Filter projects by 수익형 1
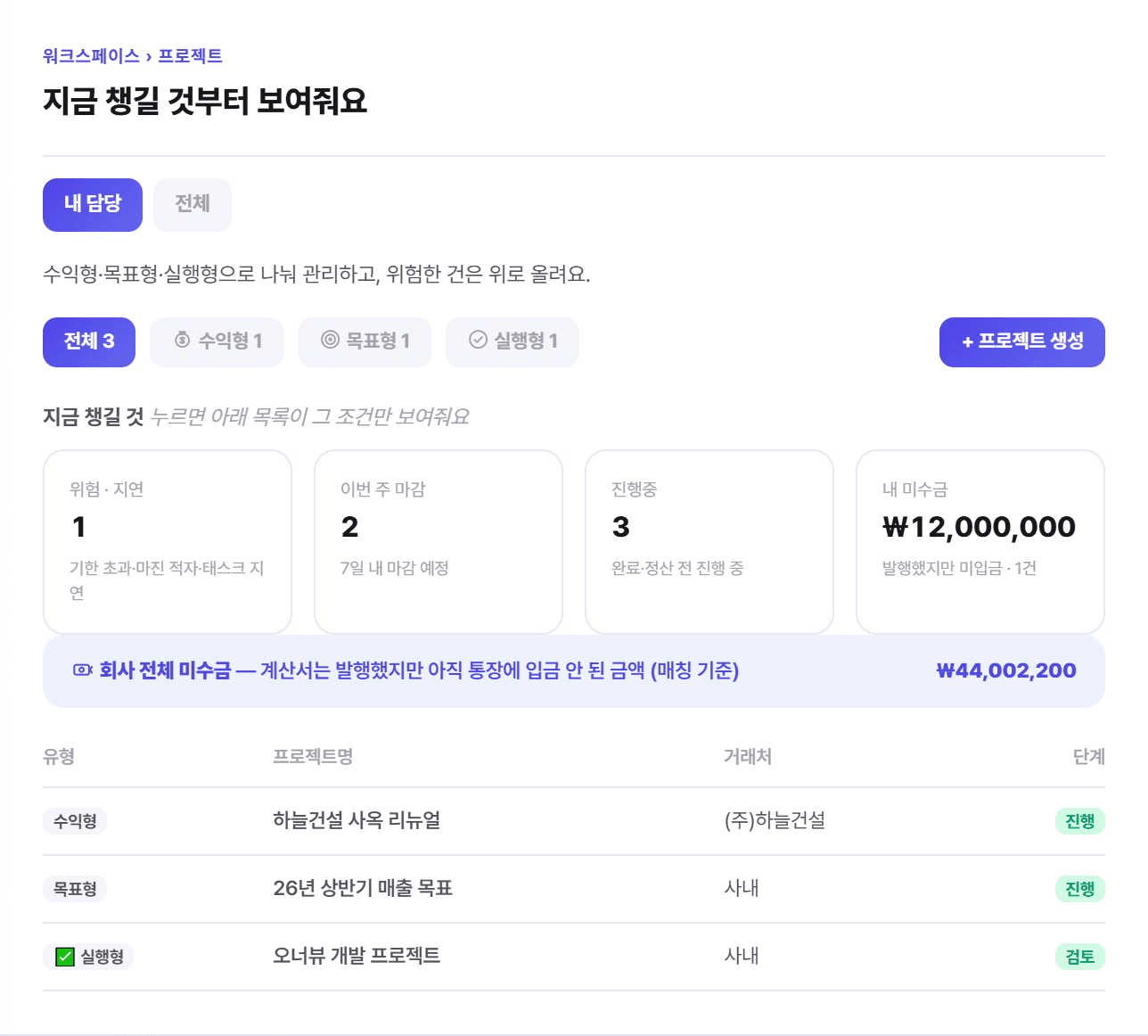The width and height of the screenshot is (1148, 1036). point(217,342)
